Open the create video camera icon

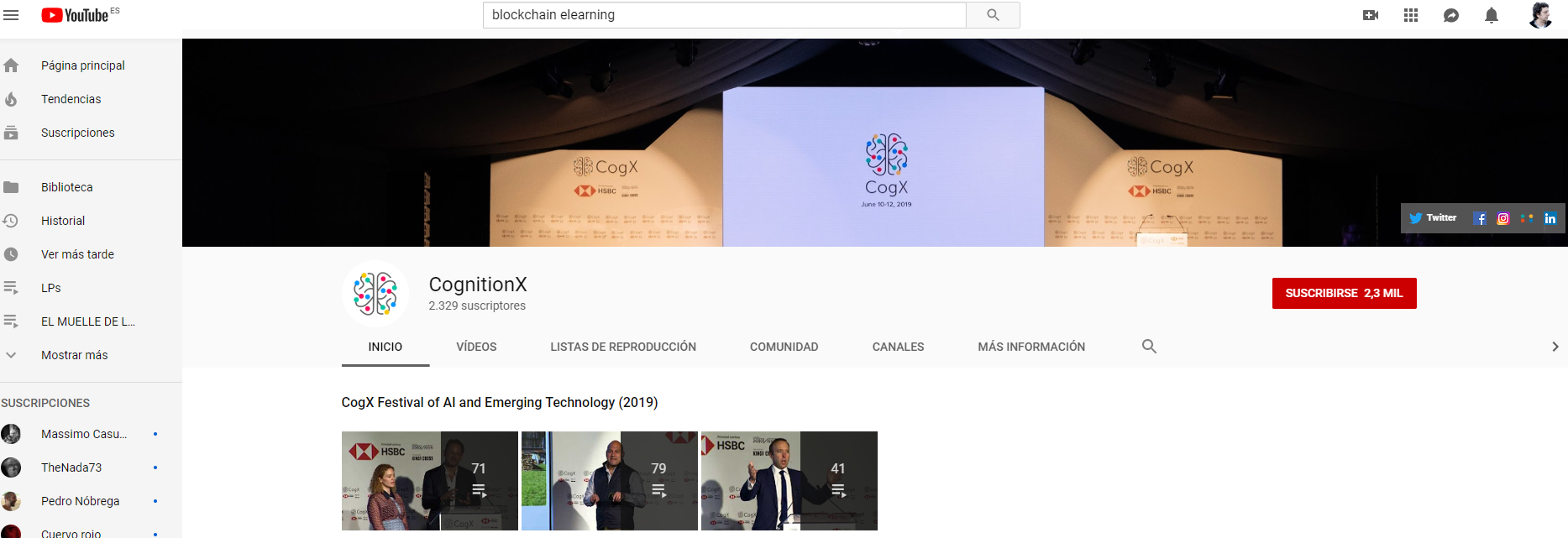pos(1371,15)
